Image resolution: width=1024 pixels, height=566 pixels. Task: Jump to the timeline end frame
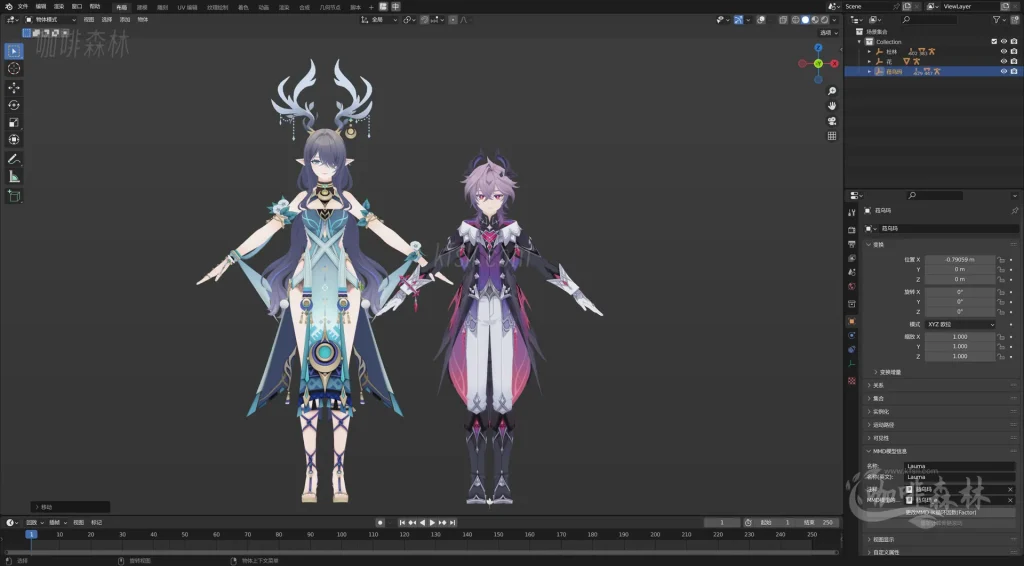[453, 523]
